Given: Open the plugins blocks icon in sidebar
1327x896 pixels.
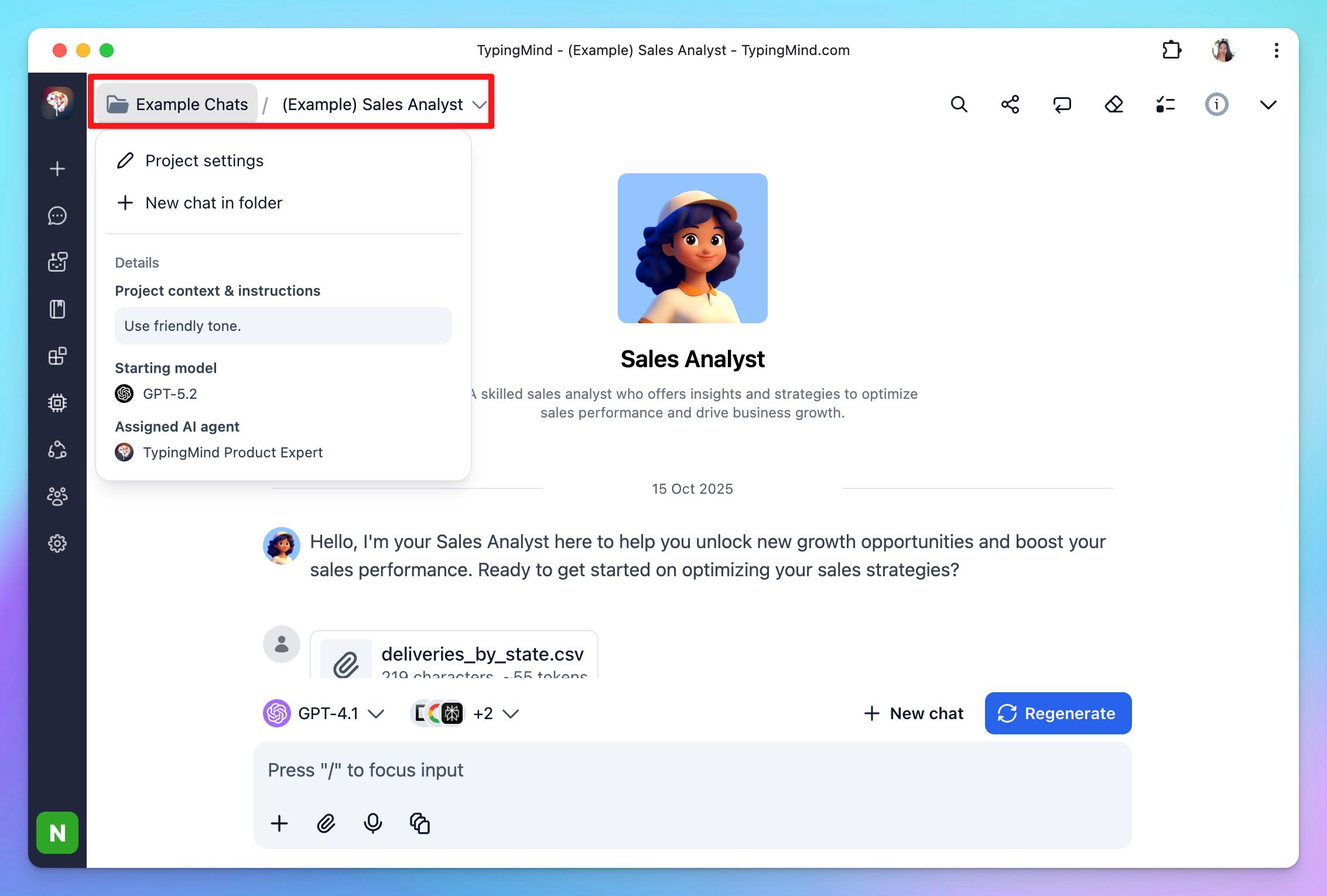Looking at the screenshot, I should pyautogui.click(x=57, y=356).
